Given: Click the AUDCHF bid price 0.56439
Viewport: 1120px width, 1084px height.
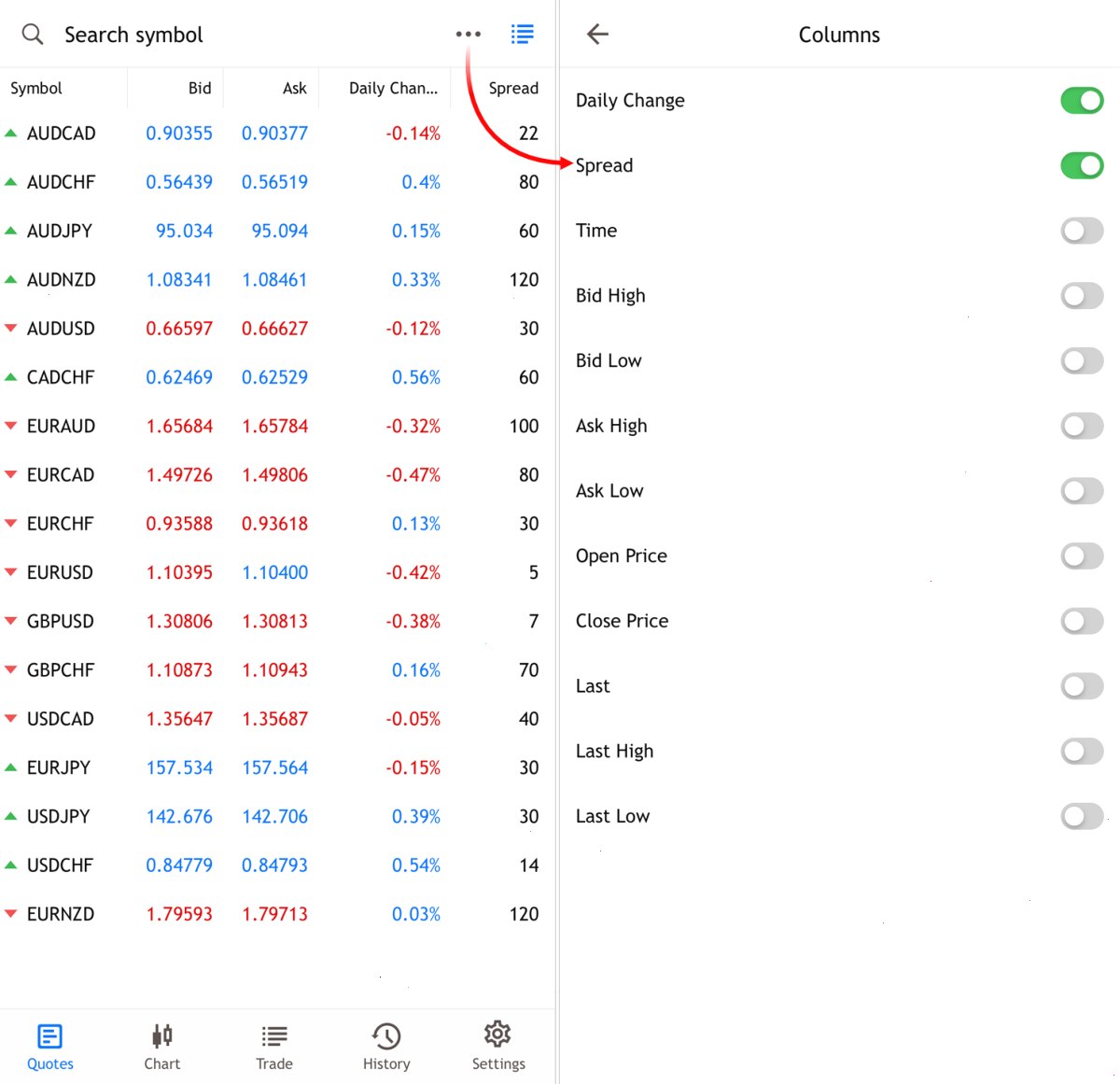Looking at the screenshot, I should [x=179, y=182].
